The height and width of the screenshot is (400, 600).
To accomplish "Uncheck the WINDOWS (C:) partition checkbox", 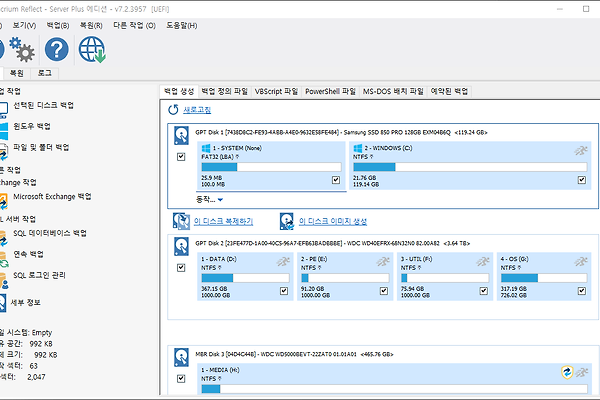I will [581, 180].
